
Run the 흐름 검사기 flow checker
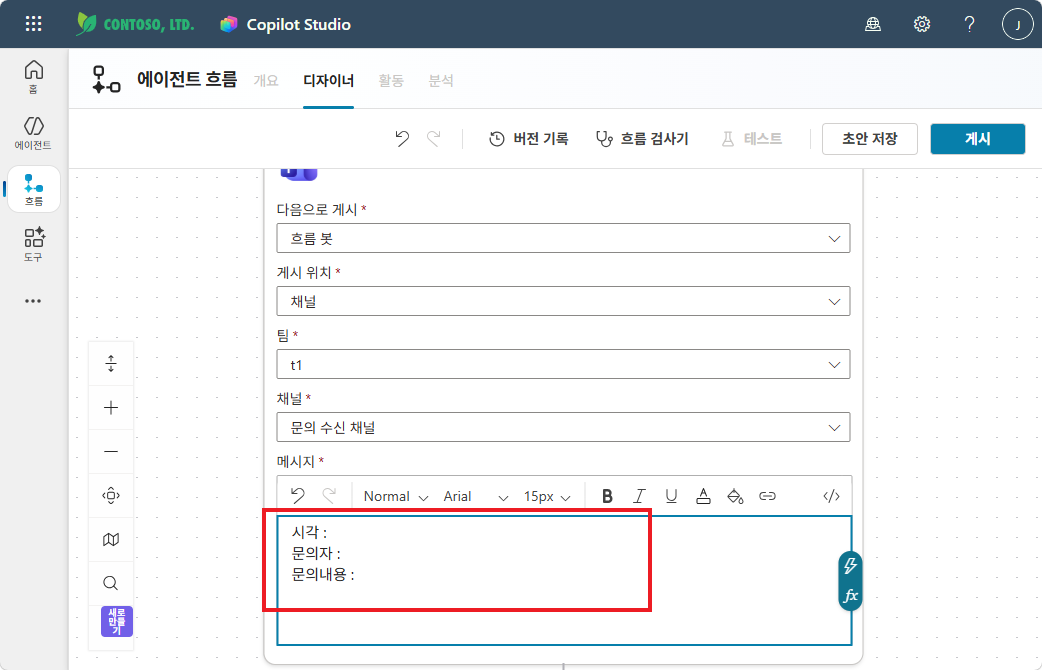coord(641,139)
